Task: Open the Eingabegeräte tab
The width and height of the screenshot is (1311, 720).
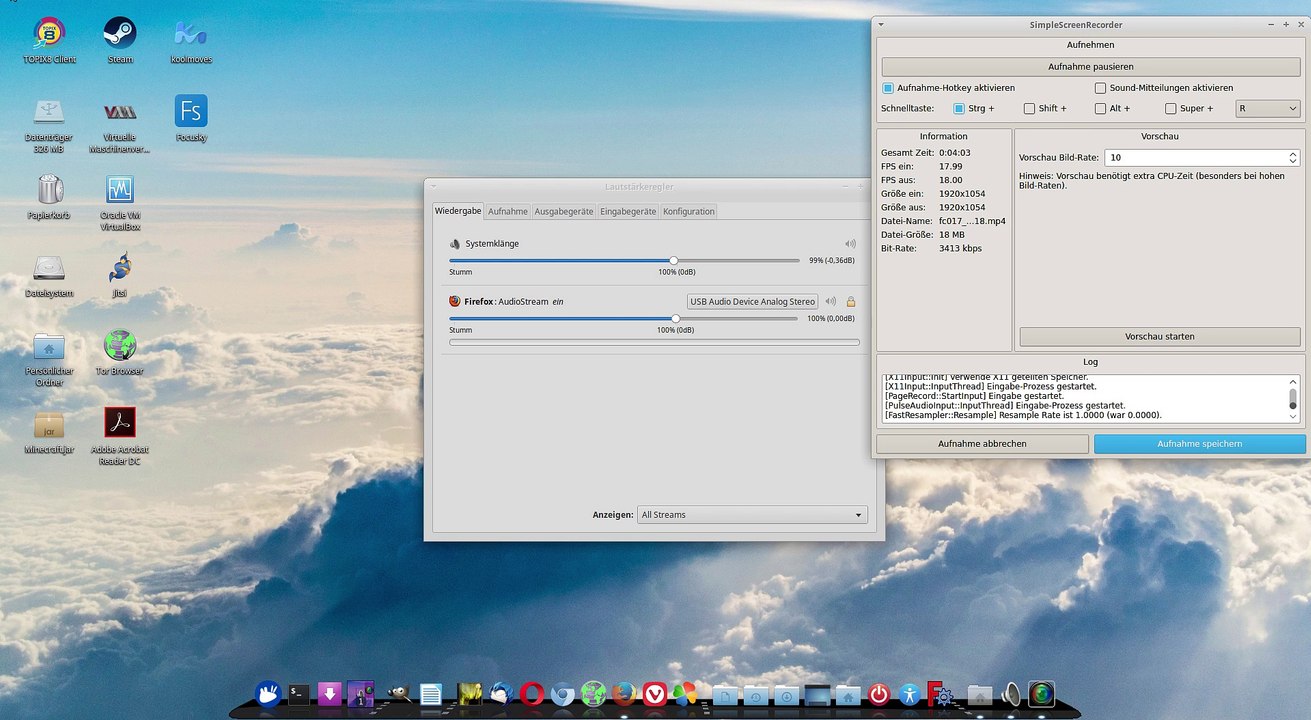Action: [628, 211]
